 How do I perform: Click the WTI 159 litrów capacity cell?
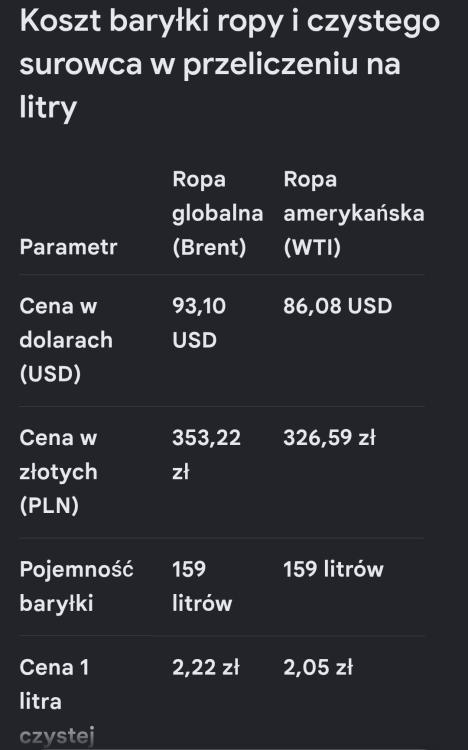(333, 569)
